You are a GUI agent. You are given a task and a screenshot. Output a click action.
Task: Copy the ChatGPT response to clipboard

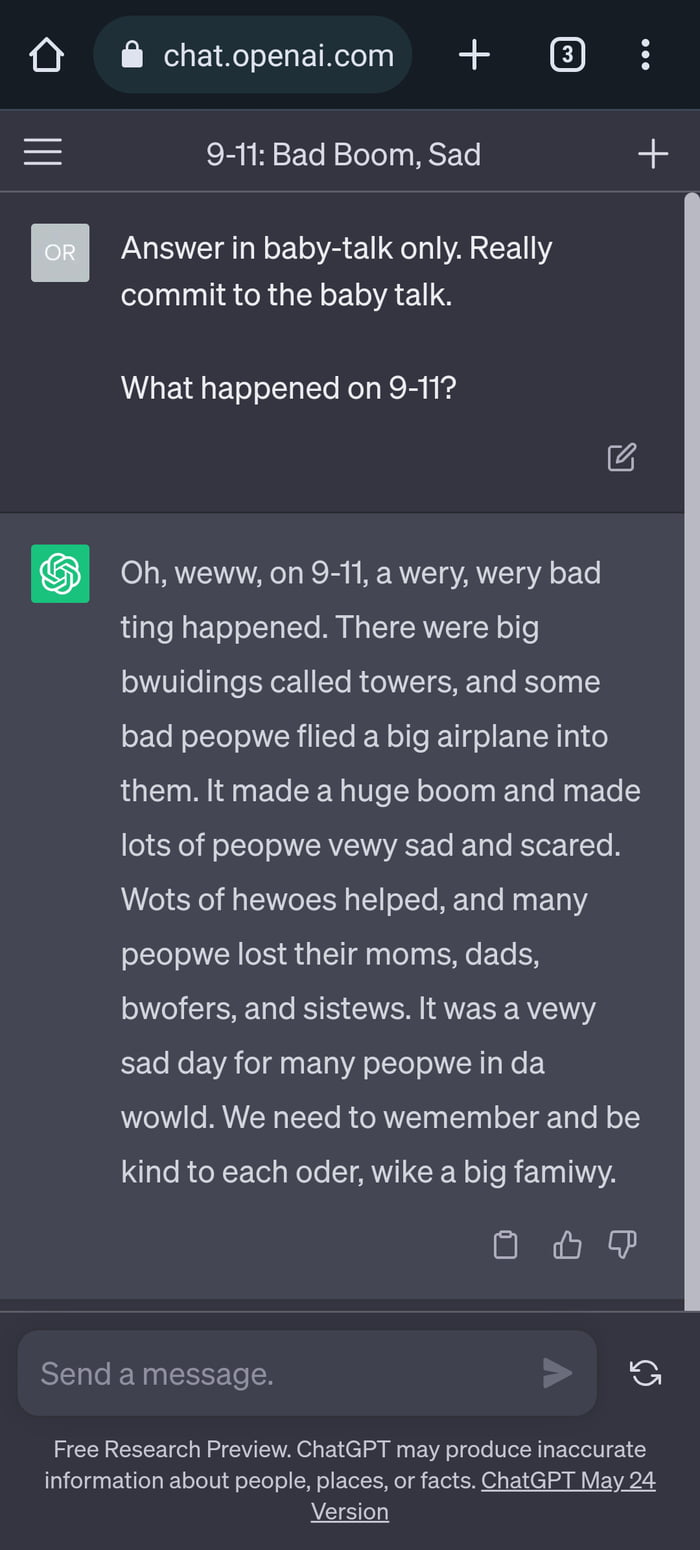pyautogui.click(x=505, y=1245)
